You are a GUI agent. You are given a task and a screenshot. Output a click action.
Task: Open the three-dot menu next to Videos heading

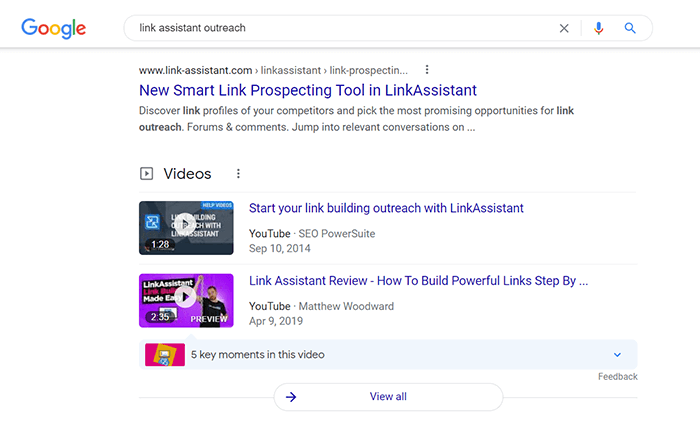point(238,174)
